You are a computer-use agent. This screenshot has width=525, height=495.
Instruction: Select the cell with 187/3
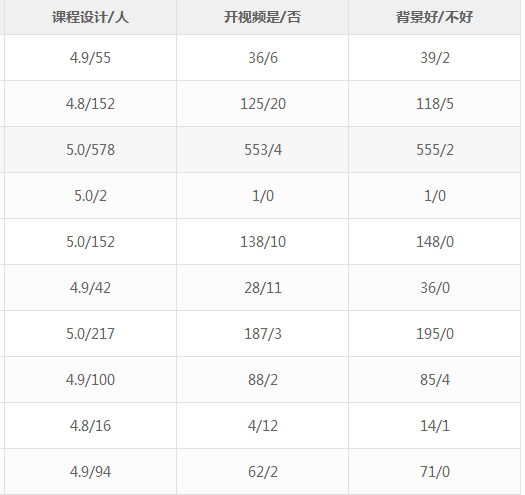click(x=262, y=334)
